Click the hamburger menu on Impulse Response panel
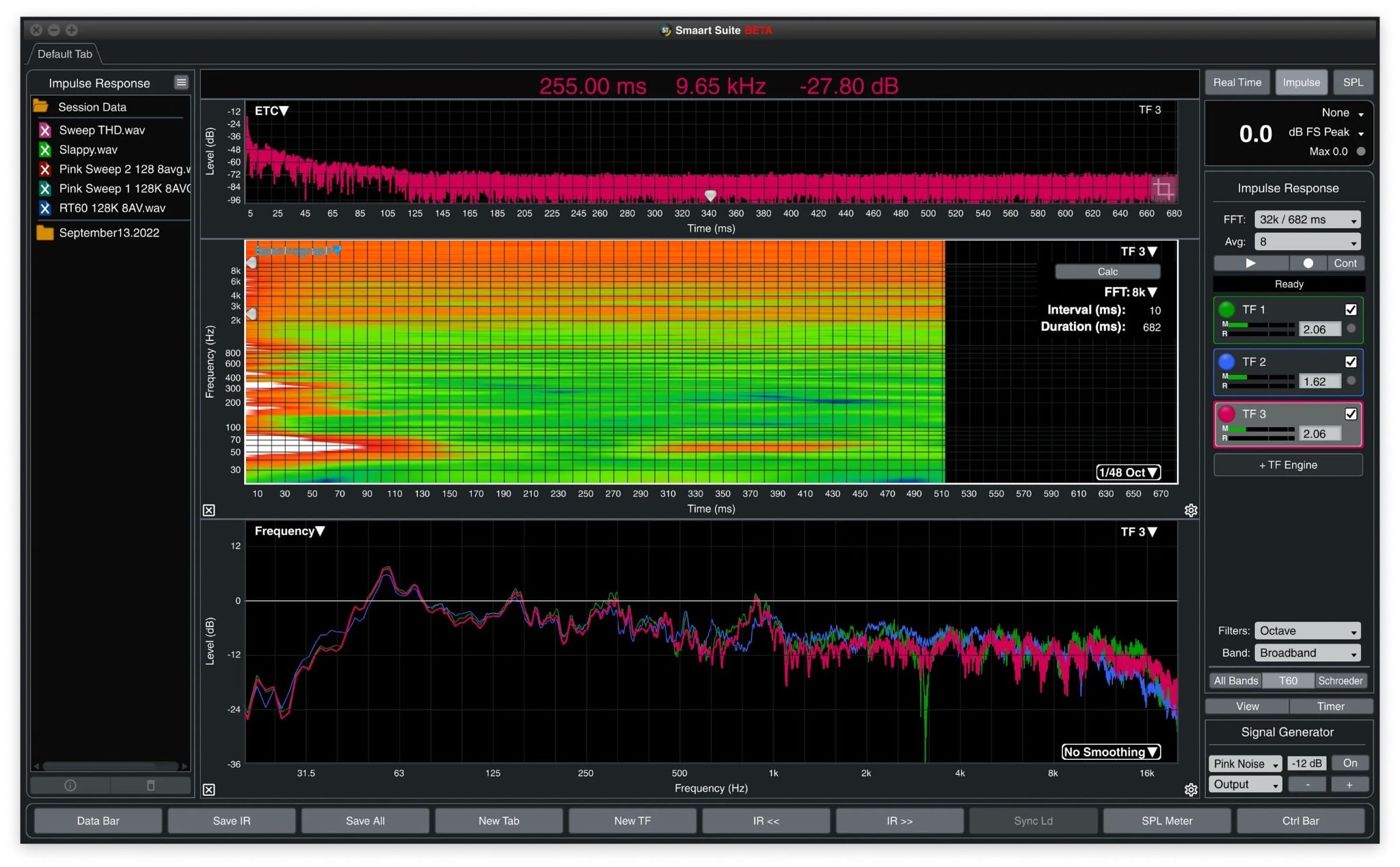This screenshot has width=1400, height=867. point(181,82)
